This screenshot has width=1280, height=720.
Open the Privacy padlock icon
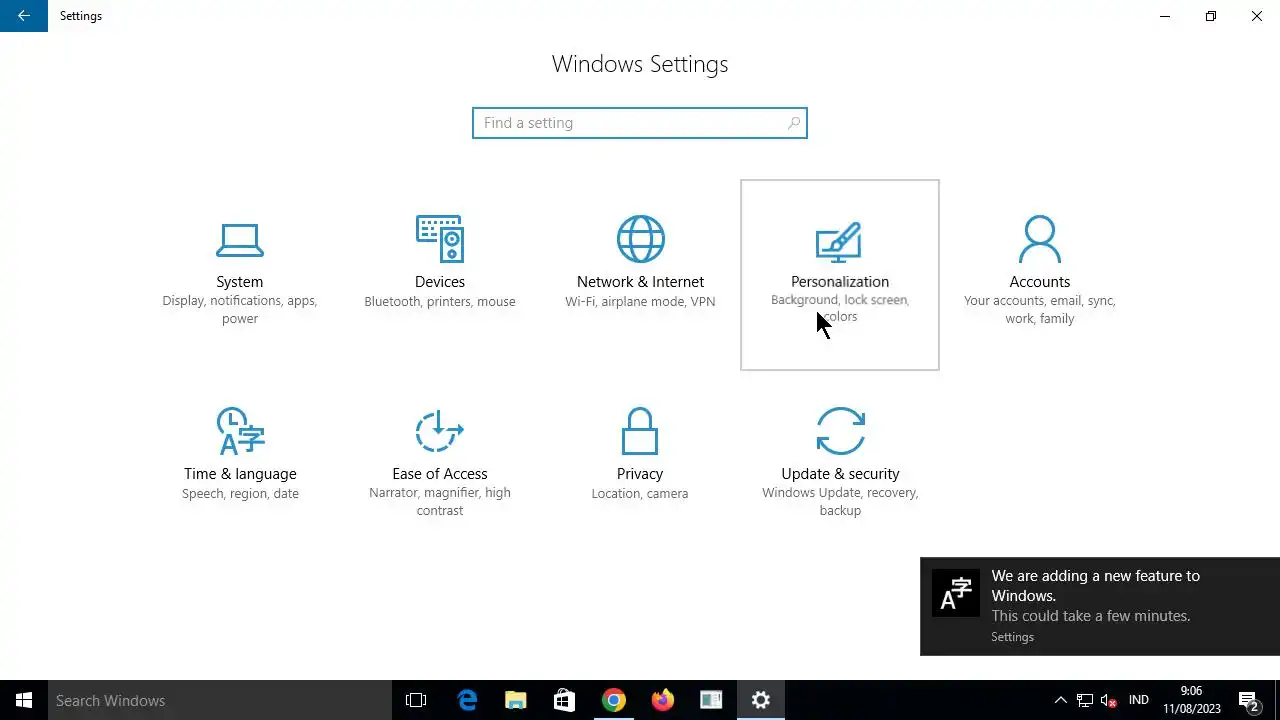(640, 431)
